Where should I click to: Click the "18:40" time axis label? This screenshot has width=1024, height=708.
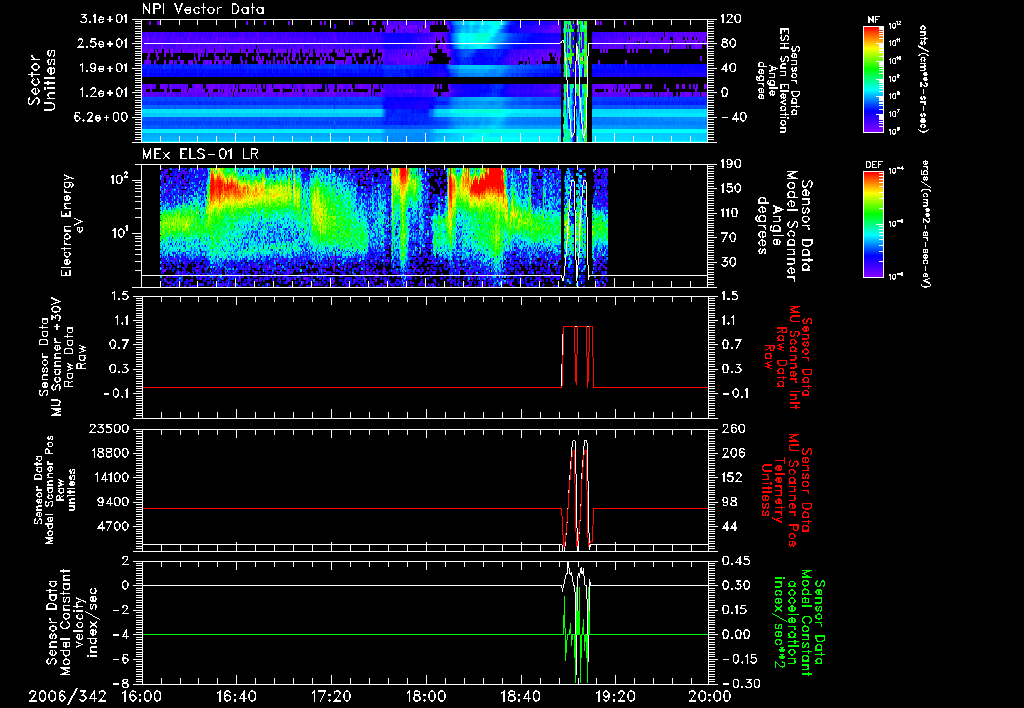[520, 697]
